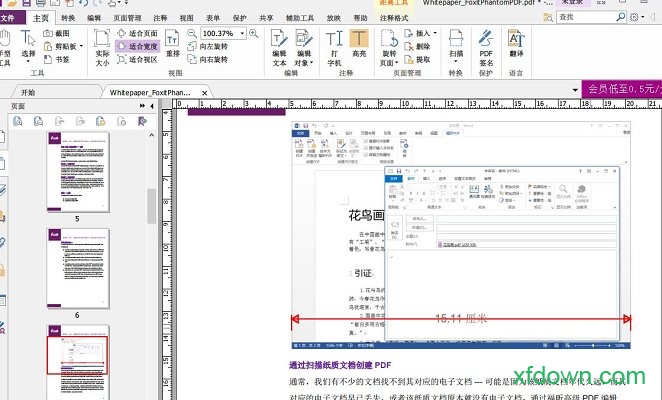This screenshot has width=662, height=400.
Task: Select page 5 thumbnail
Action: click(x=78, y=172)
